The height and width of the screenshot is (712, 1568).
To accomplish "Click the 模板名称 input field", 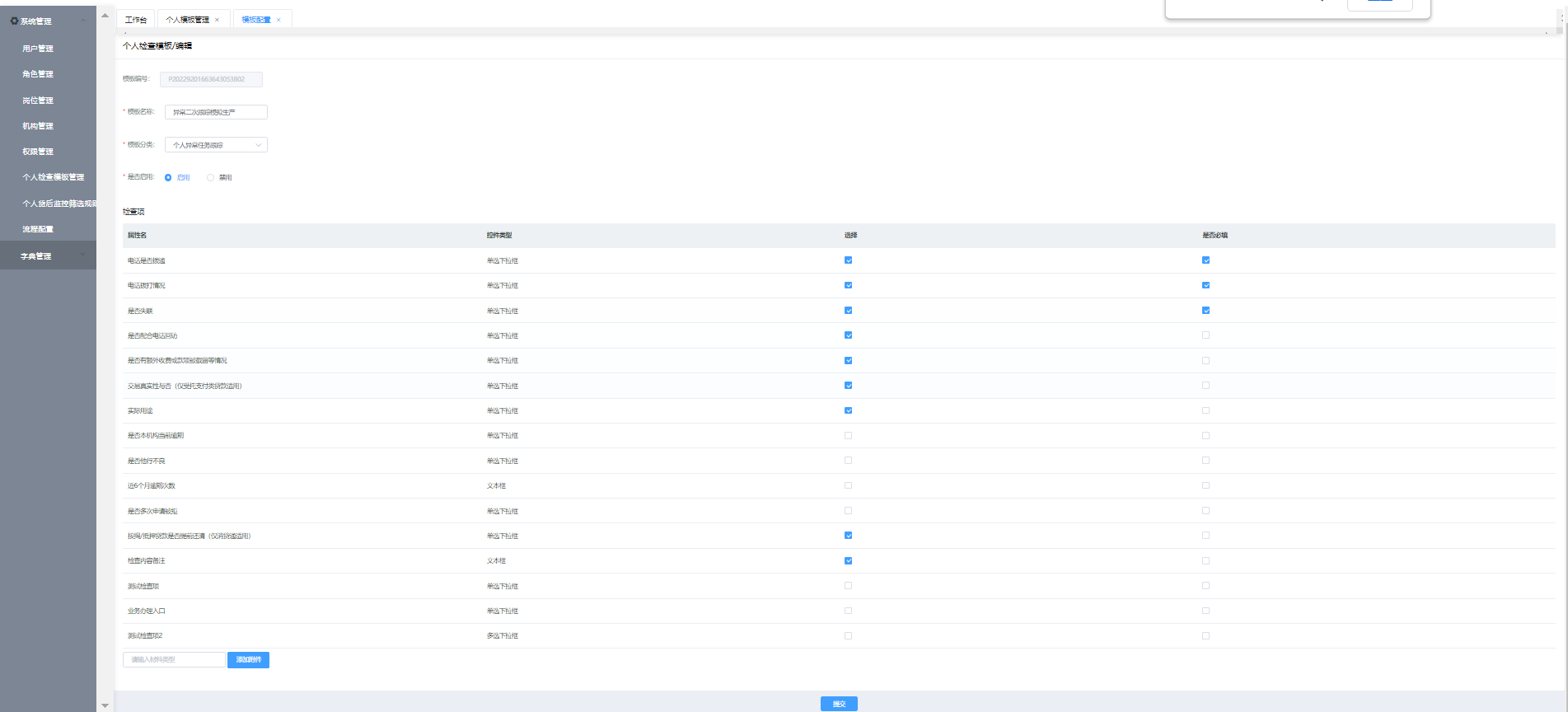I will [x=216, y=112].
